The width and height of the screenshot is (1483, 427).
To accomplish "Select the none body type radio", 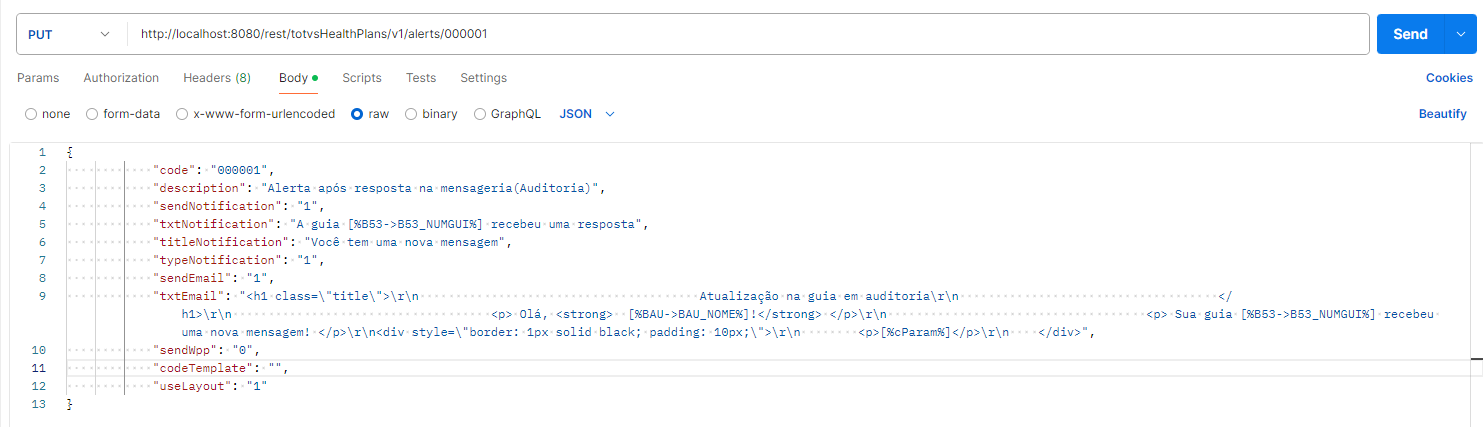I will [x=31, y=114].
